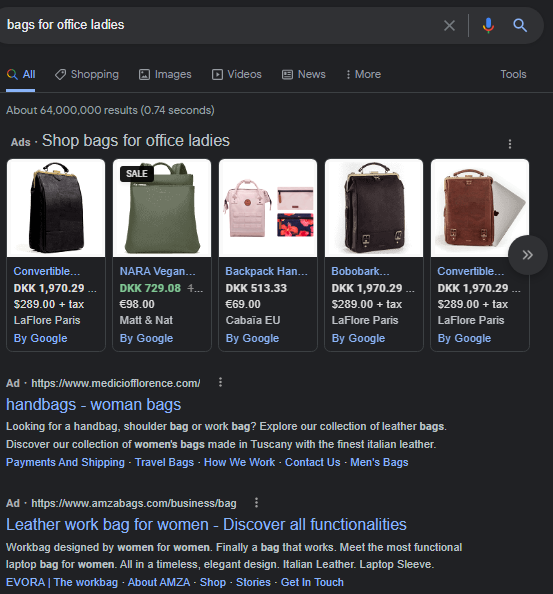Click the NARA Vegan green backpack thumbnail

[x=162, y=208]
